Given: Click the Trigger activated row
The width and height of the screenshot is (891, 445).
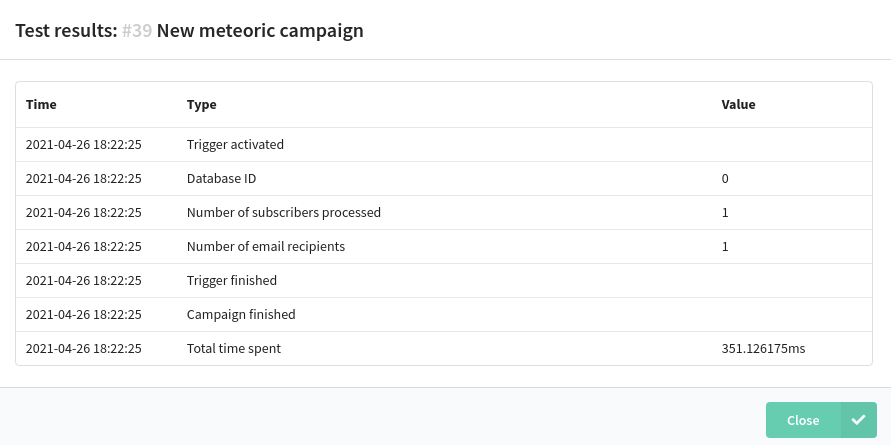Looking at the screenshot, I should pyautogui.click(x=444, y=144).
